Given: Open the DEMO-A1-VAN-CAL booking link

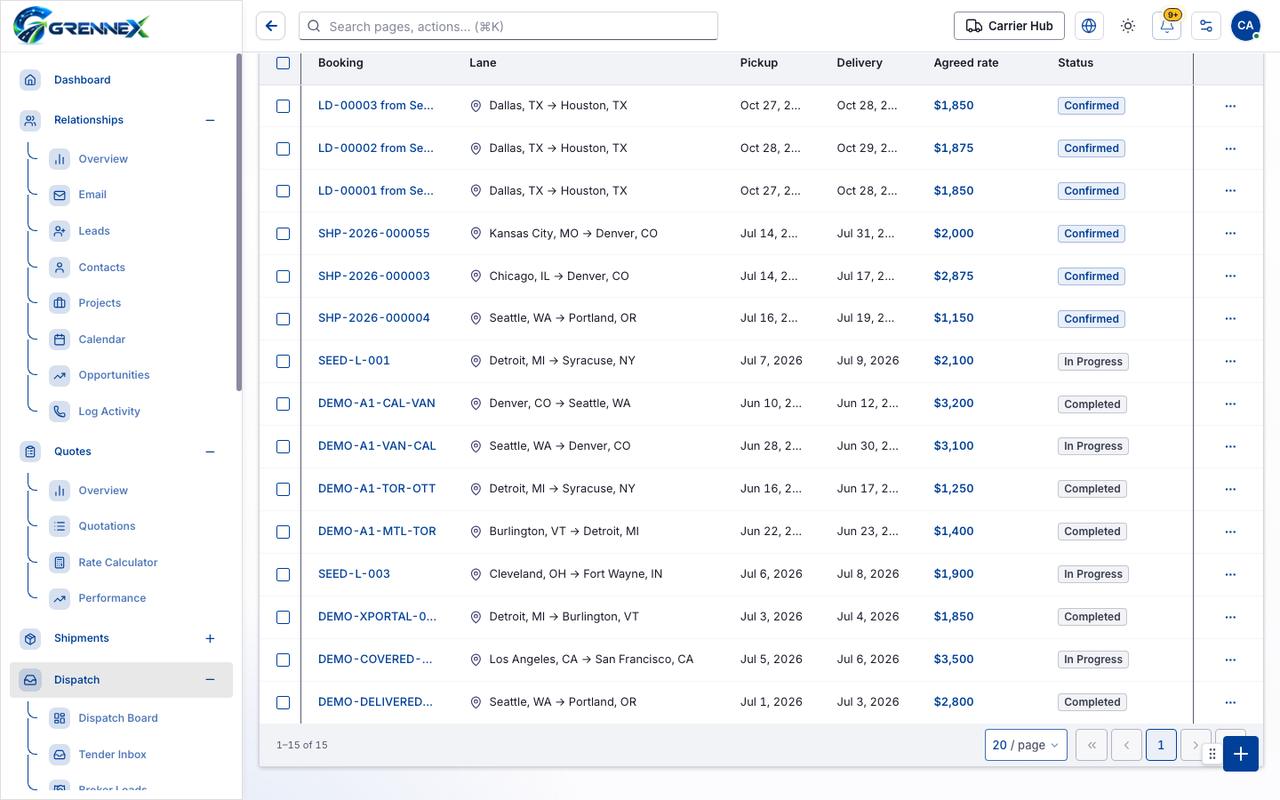Looking at the screenshot, I should (377, 446).
